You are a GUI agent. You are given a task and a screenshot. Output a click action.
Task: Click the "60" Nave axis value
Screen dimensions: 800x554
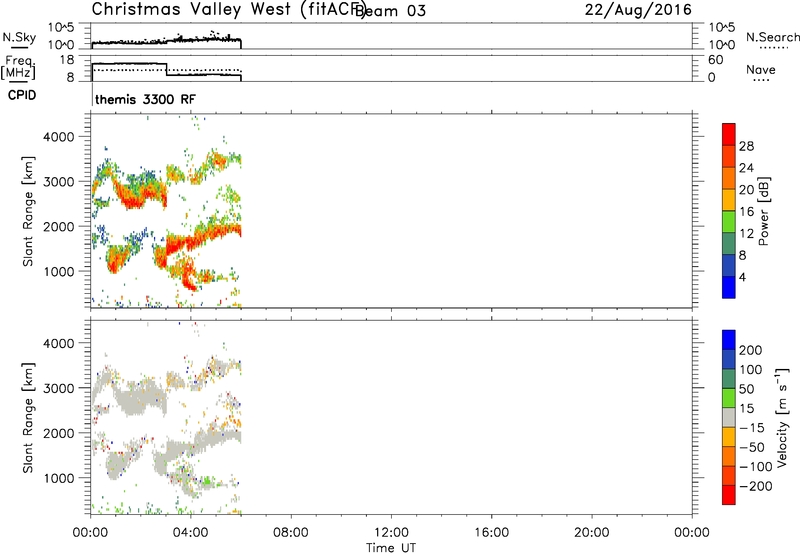pos(716,60)
